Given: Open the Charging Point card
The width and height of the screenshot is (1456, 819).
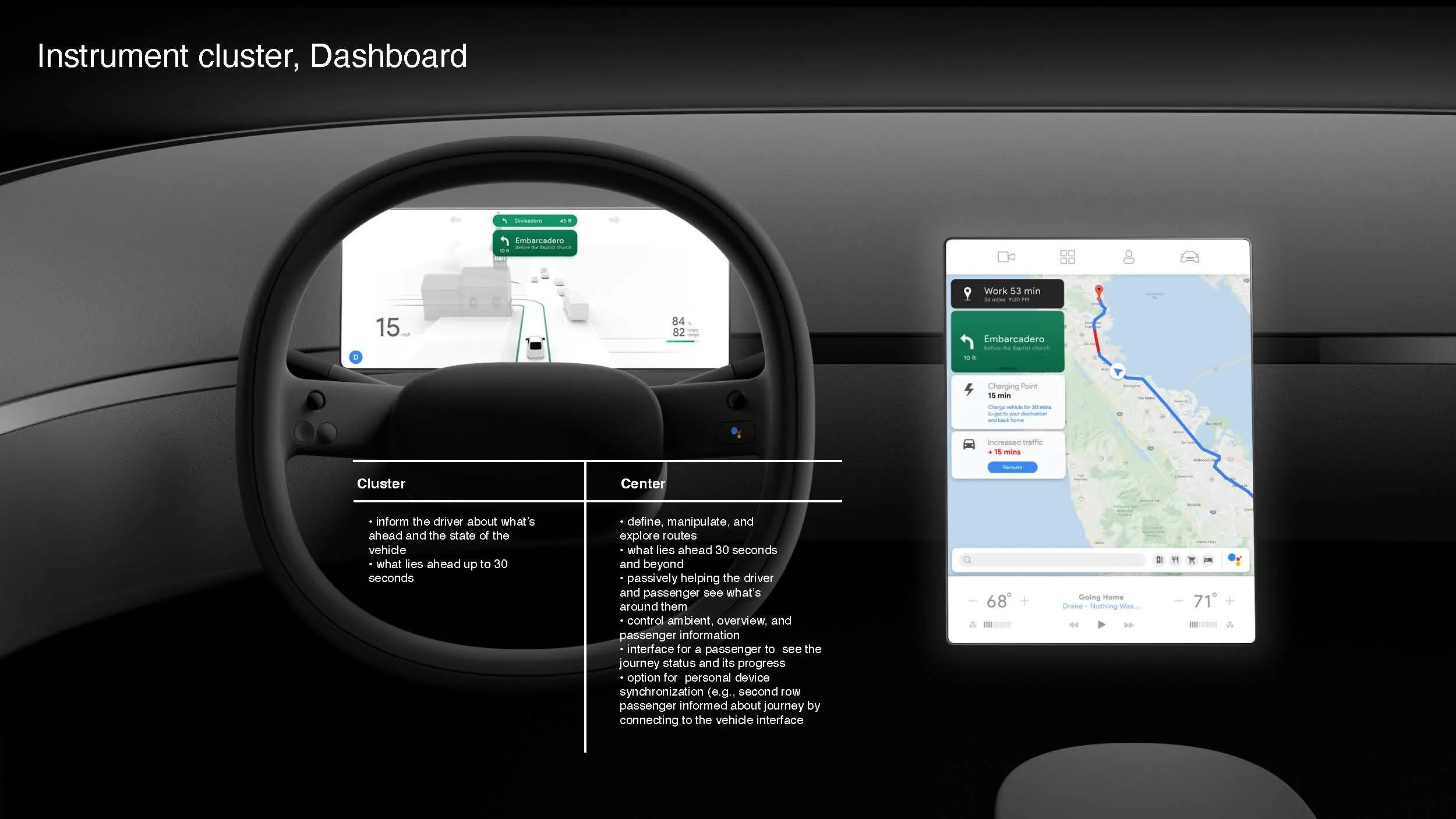Looking at the screenshot, I should tap(1008, 402).
